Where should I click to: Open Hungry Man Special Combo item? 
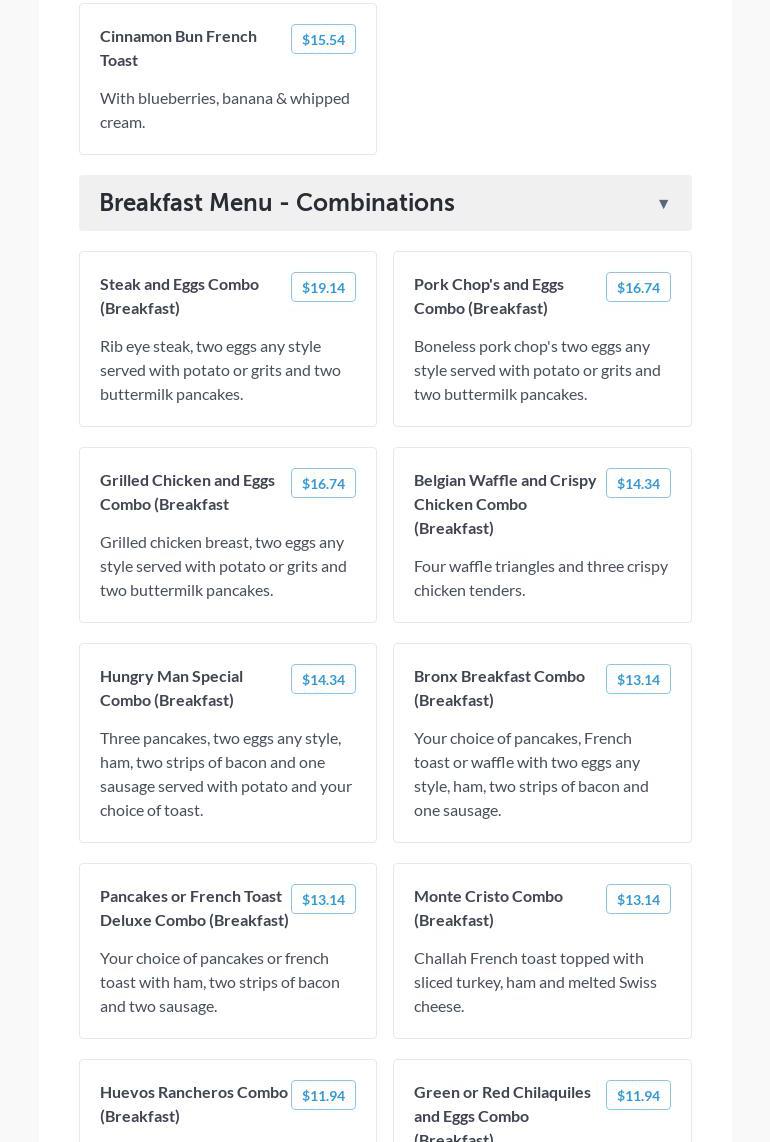pyautogui.click(x=171, y=688)
